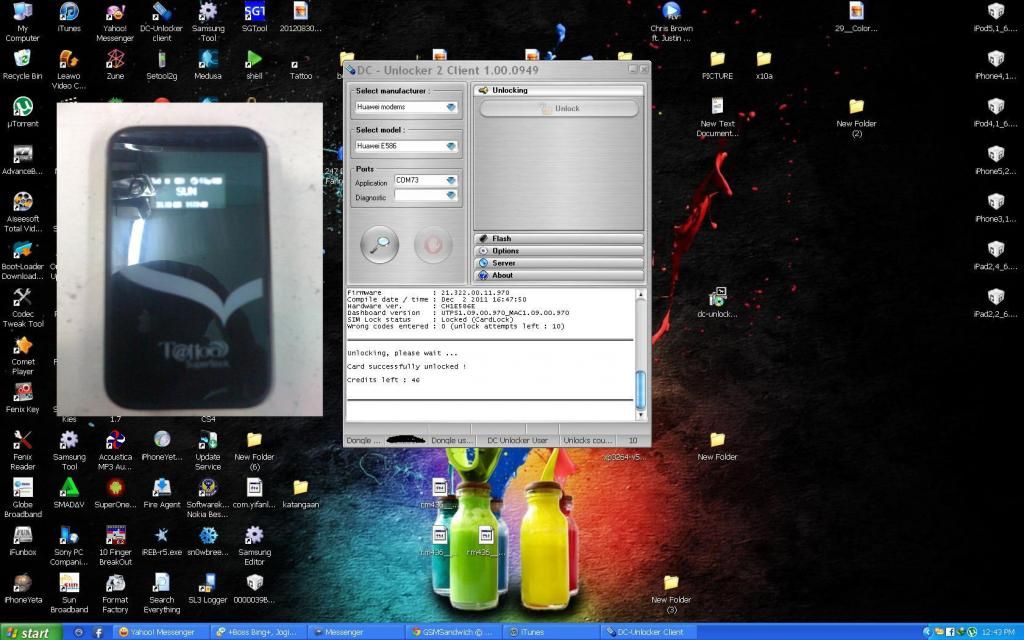Viewport: 1024px width, 640px height.
Task: Open iTunes desktop icon
Action: [x=69, y=18]
